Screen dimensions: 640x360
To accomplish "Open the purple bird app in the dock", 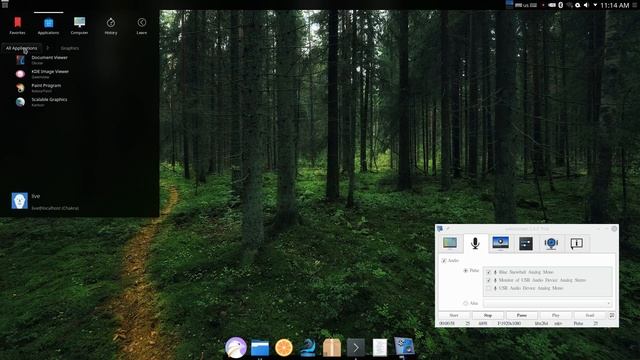I will pos(236,348).
